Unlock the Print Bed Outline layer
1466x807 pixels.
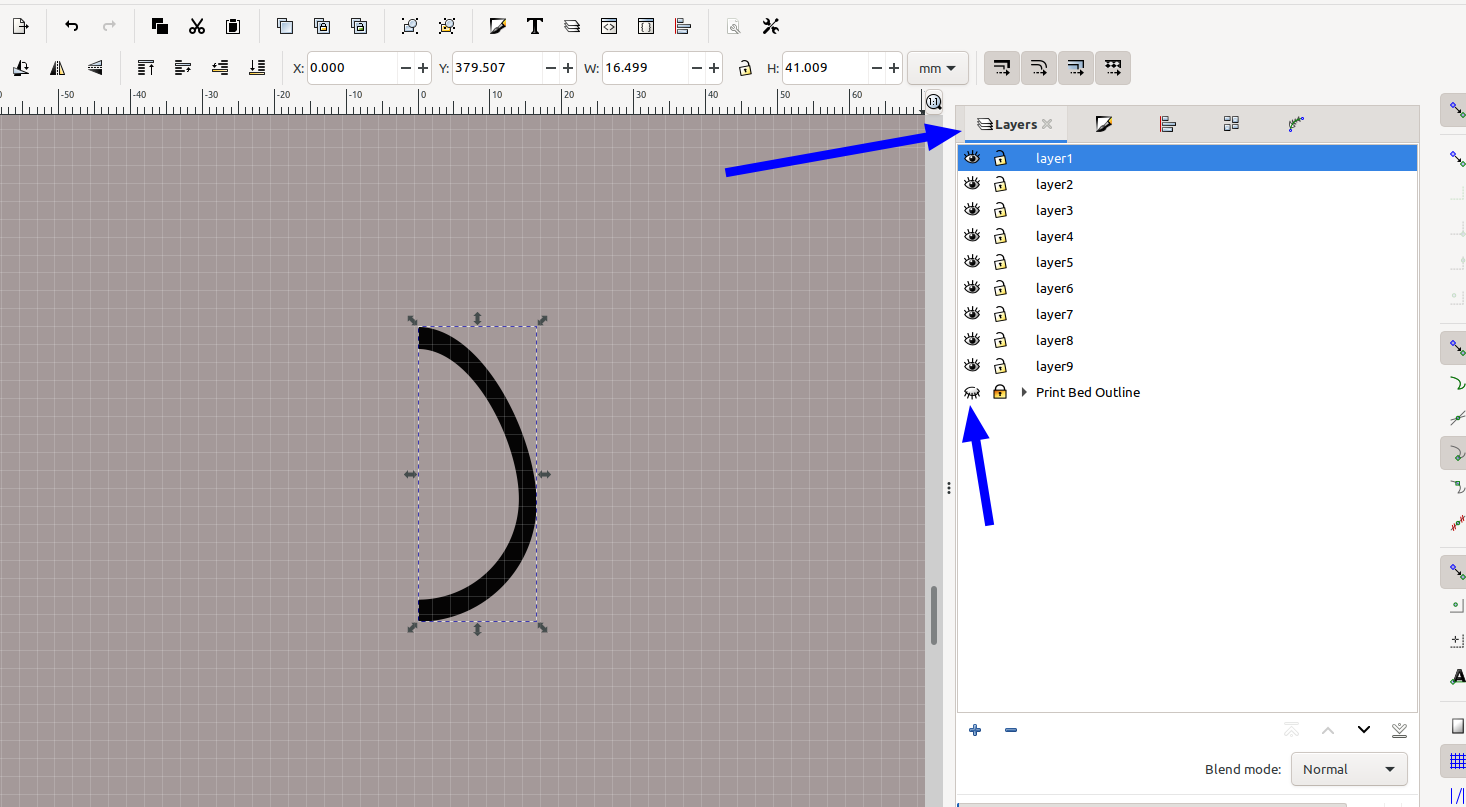[1000, 392]
